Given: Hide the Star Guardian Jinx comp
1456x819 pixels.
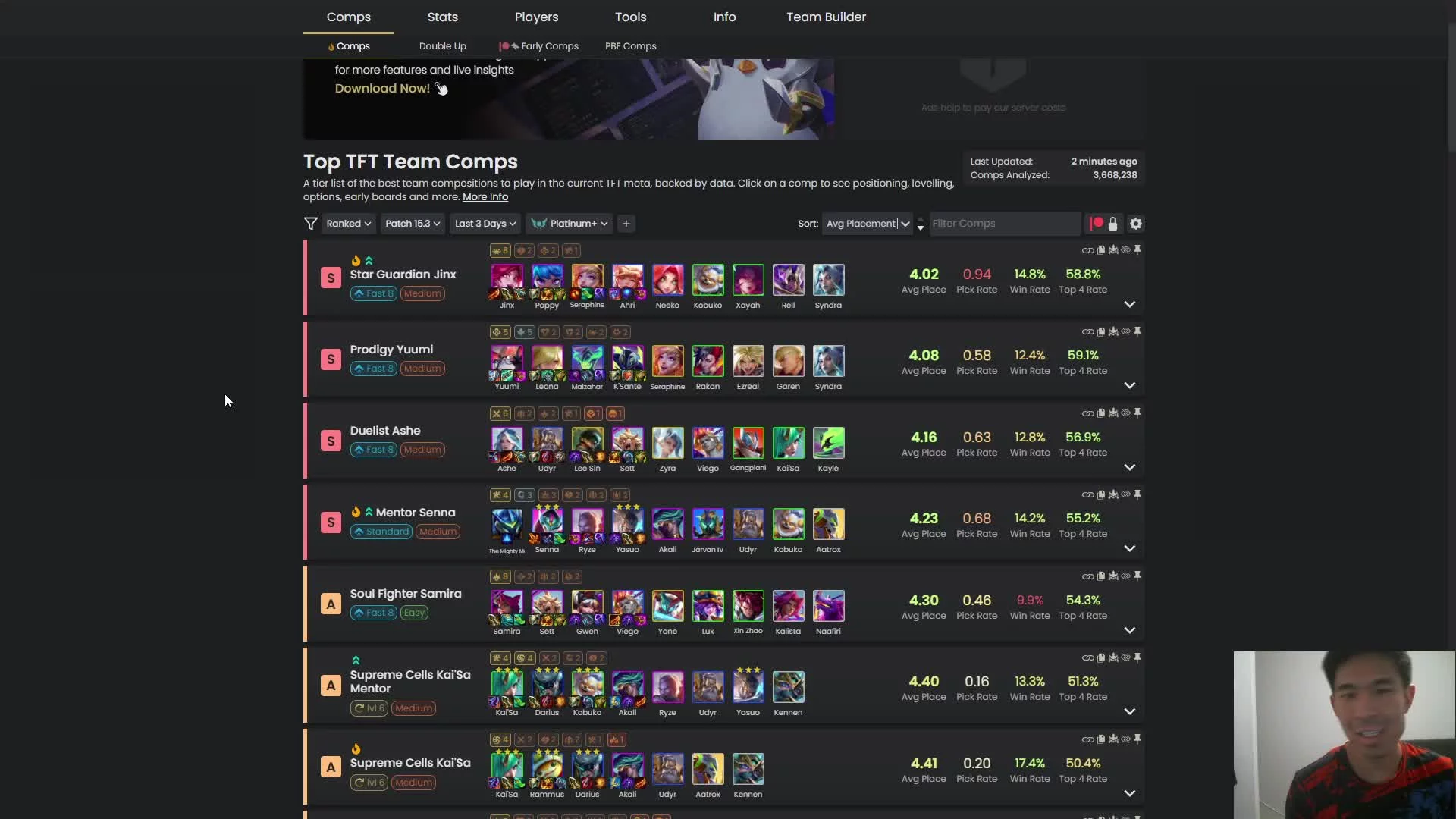Looking at the screenshot, I should pos(1125,250).
